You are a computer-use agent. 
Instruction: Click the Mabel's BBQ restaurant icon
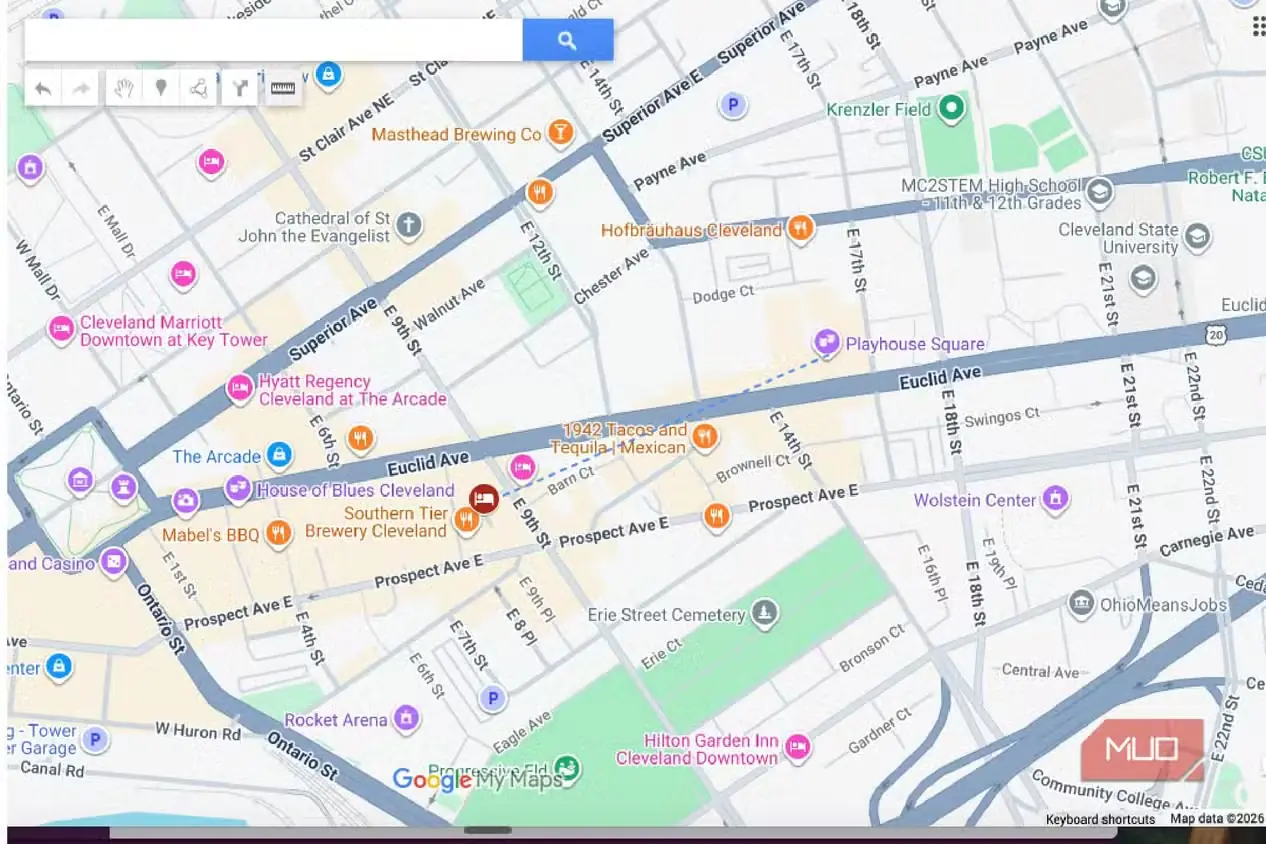coord(279,534)
